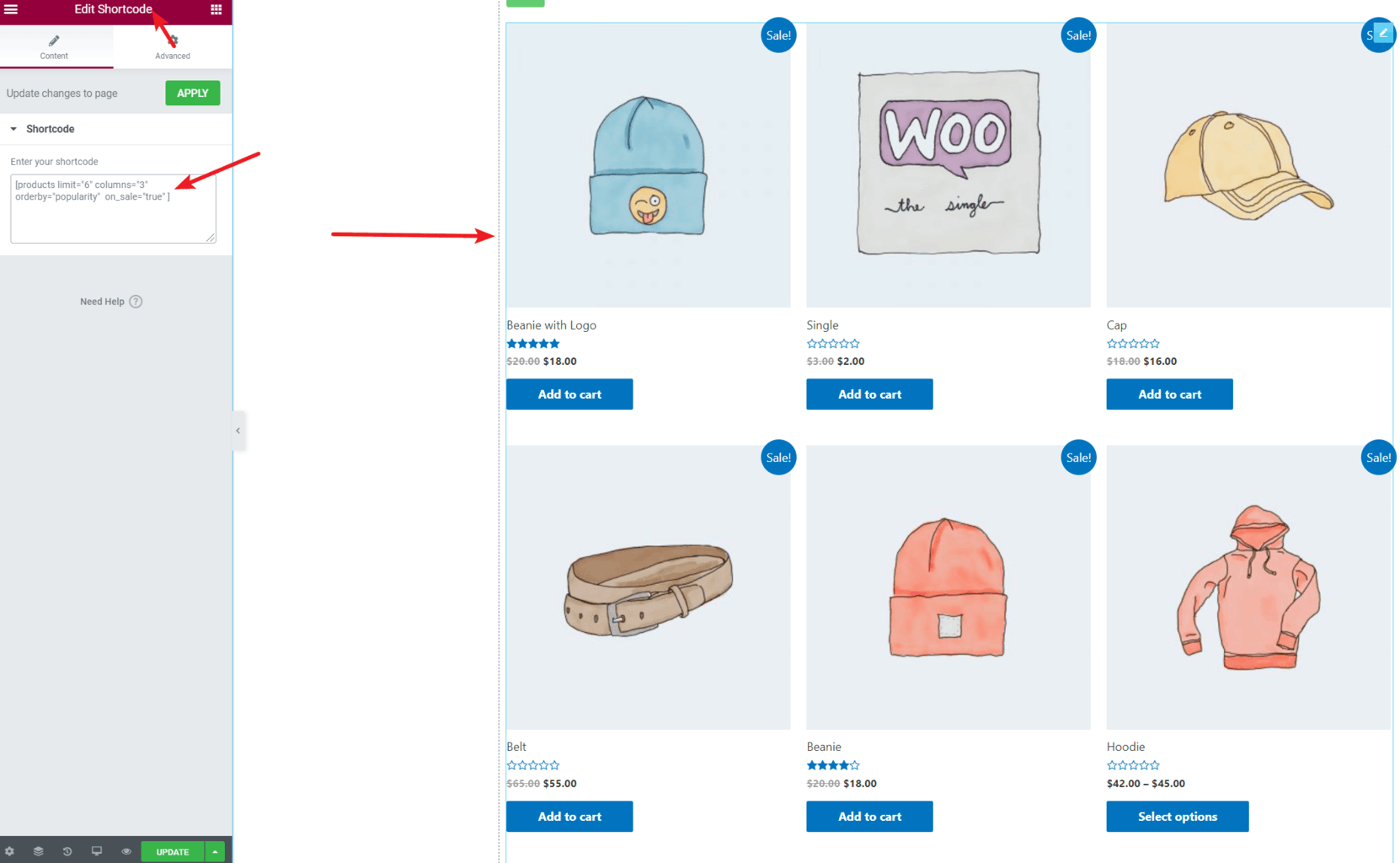Click Select options for the Hoodie
1400x863 pixels.
coord(1178,817)
